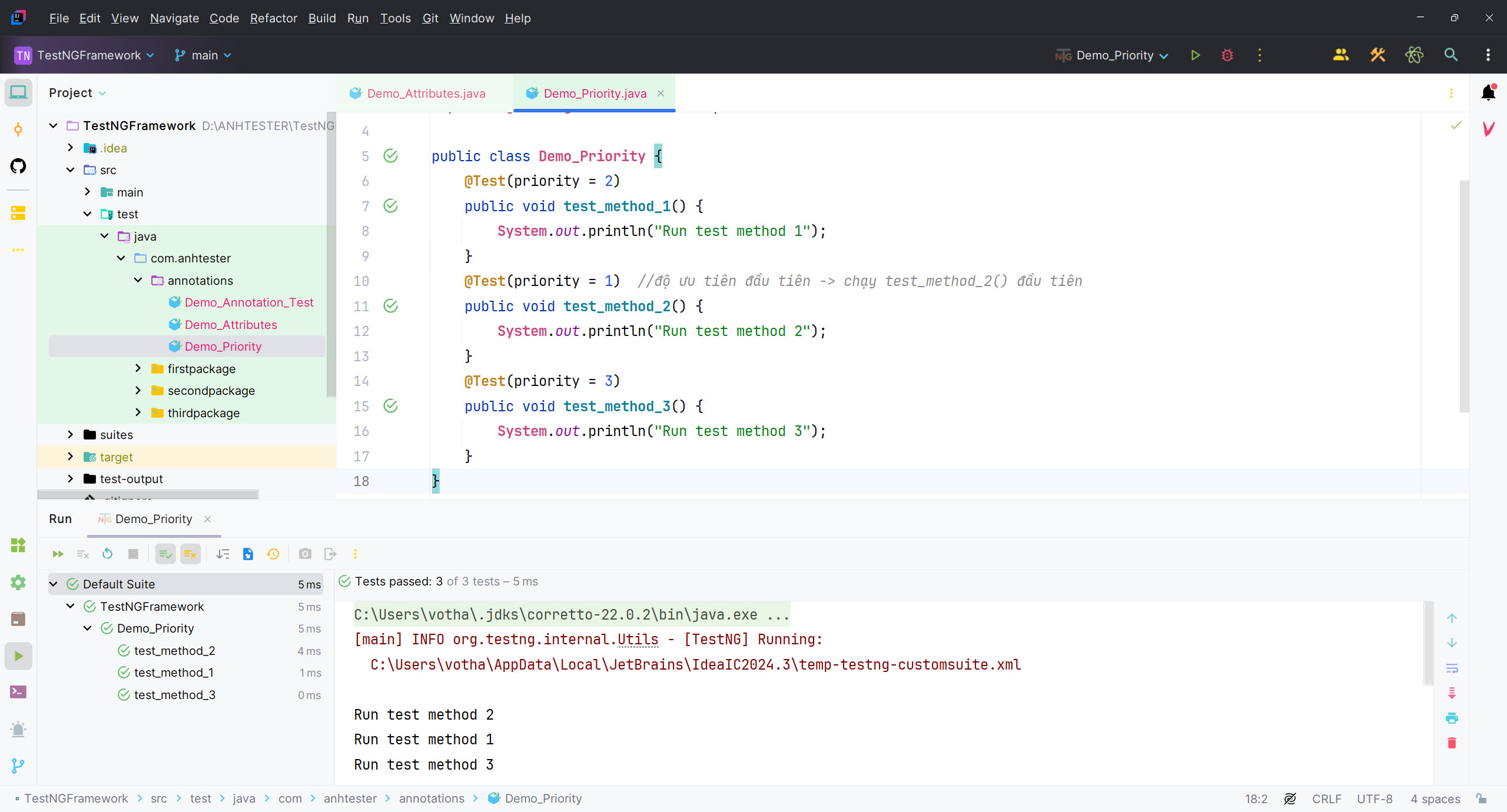Click UTF-8 encoding in status bar
The width and height of the screenshot is (1507, 812).
coord(1375,798)
